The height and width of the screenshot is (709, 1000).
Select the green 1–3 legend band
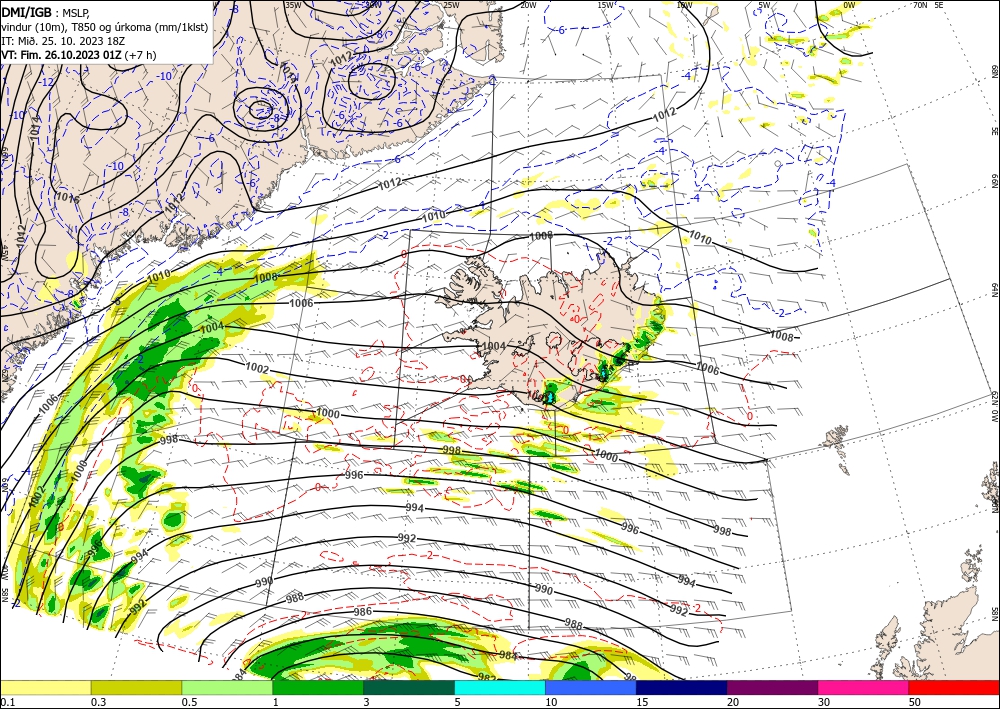click(318, 687)
